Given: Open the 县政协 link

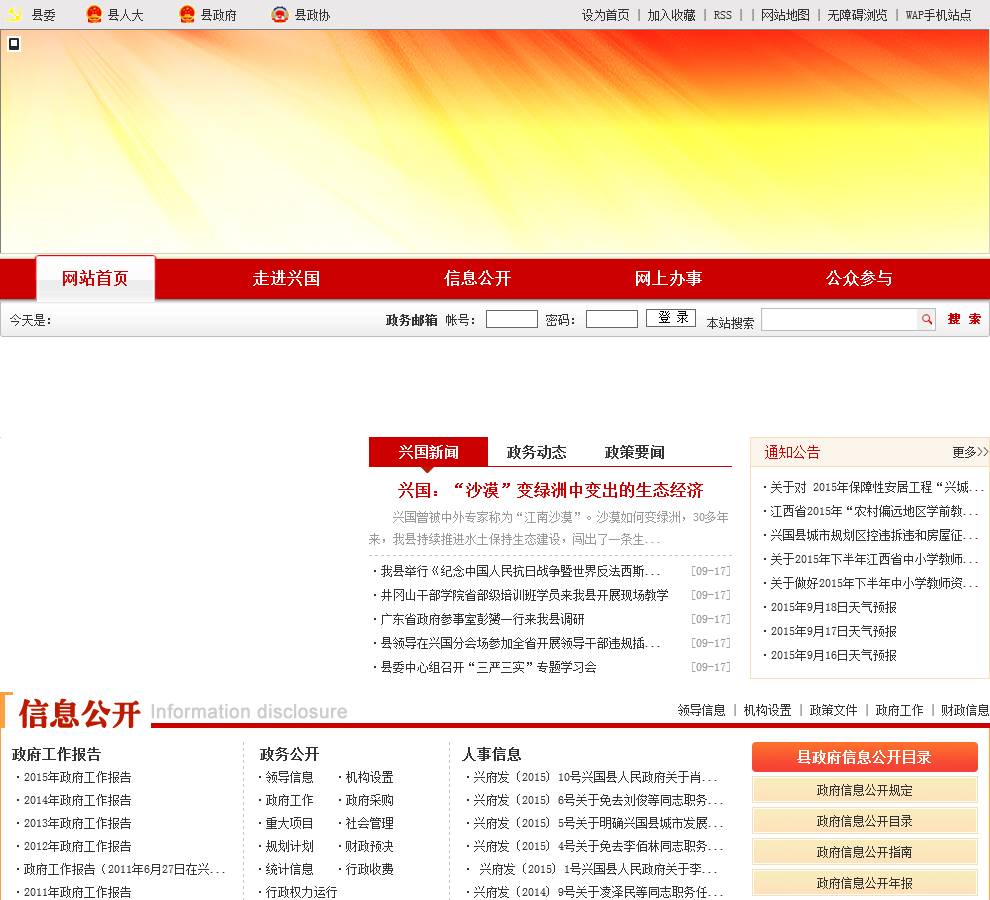Looking at the screenshot, I should (313, 15).
